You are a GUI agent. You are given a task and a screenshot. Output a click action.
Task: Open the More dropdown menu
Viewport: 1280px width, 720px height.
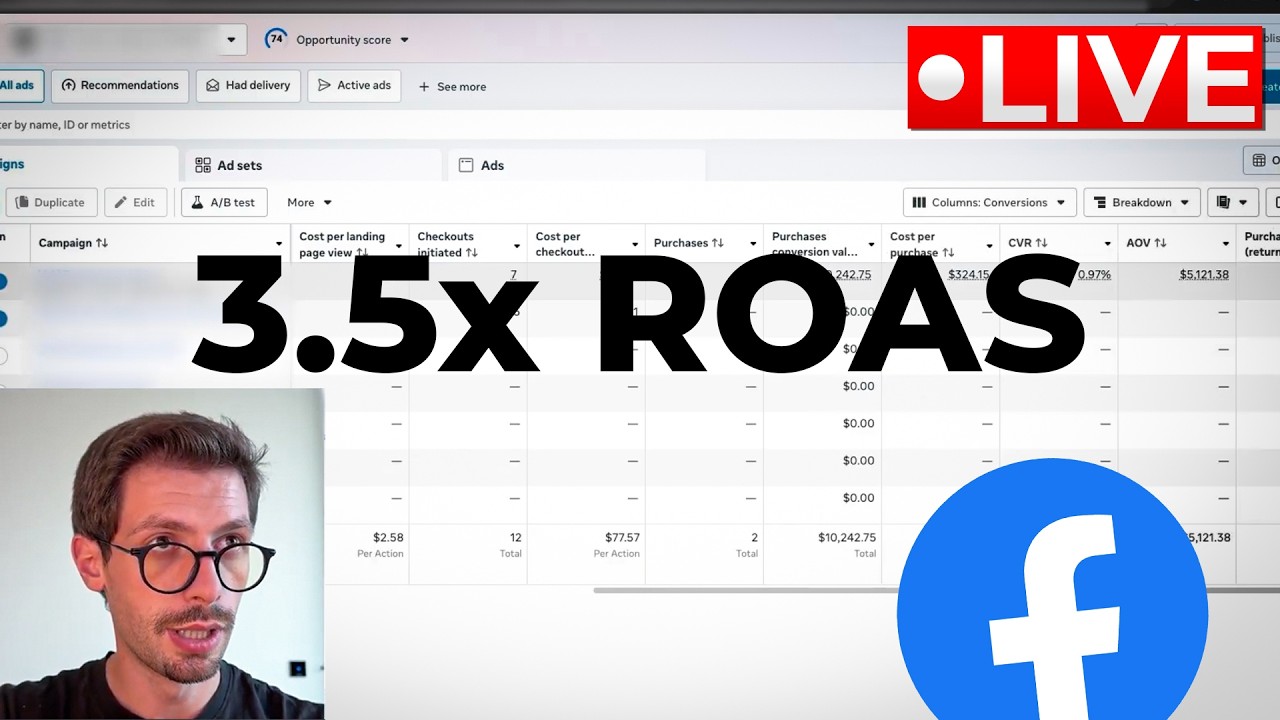click(309, 202)
